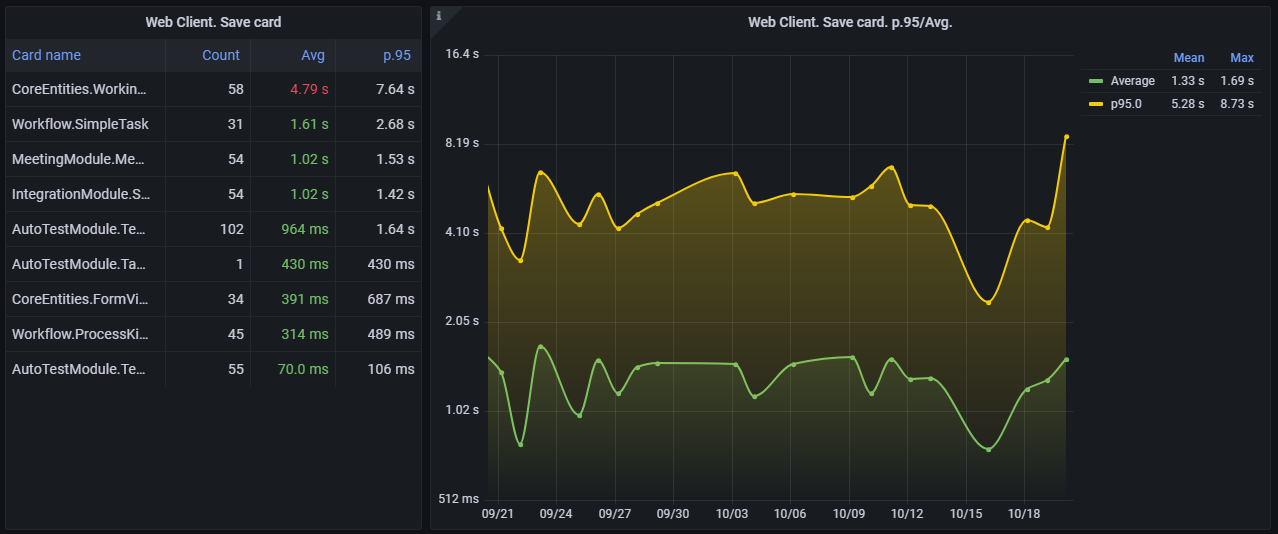
Task: Click the CoreEntities.FormVi... card name cell
Action: pyautogui.click(x=79, y=299)
